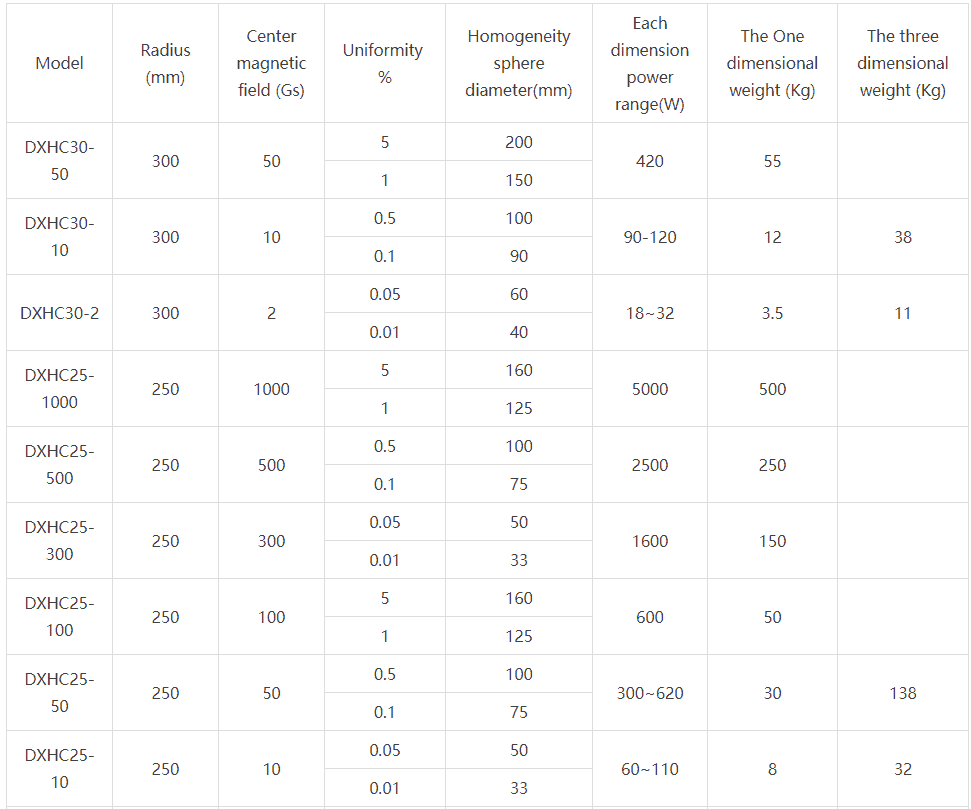Select the DXHC25-300 model cell
The width and height of the screenshot is (971, 809).
click(x=59, y=541)
